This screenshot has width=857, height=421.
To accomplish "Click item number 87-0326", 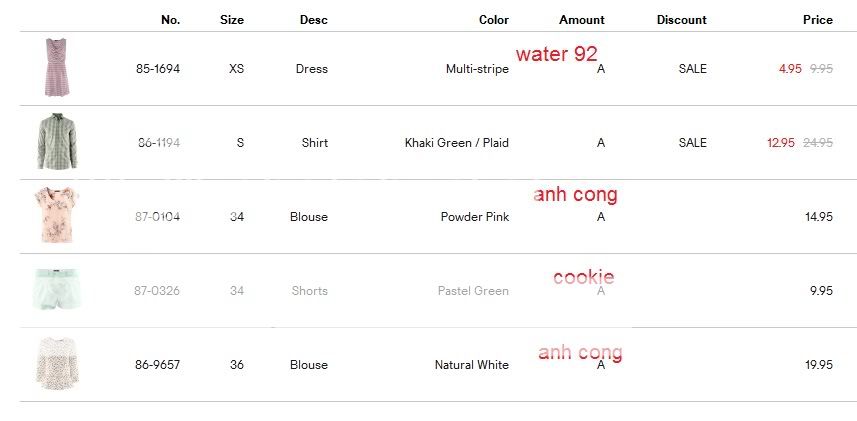I will (x=157, y=291).
